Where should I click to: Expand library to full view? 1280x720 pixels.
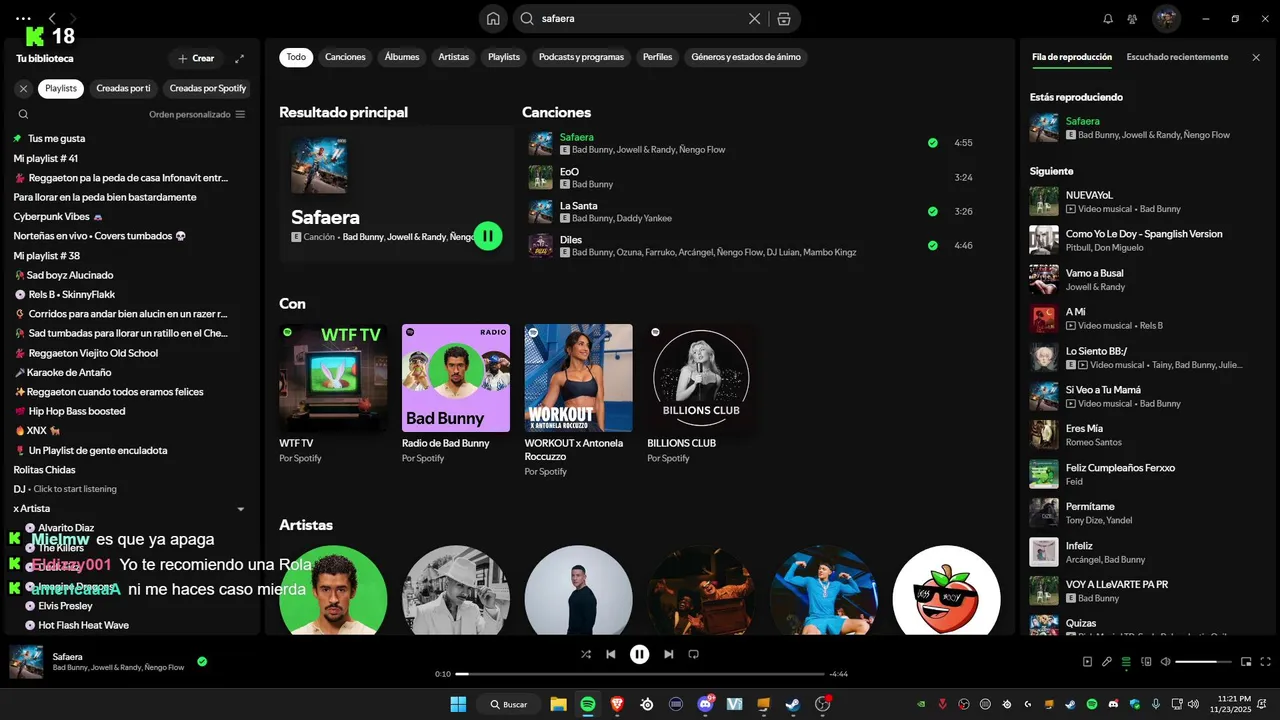click(x=239, y=58)
